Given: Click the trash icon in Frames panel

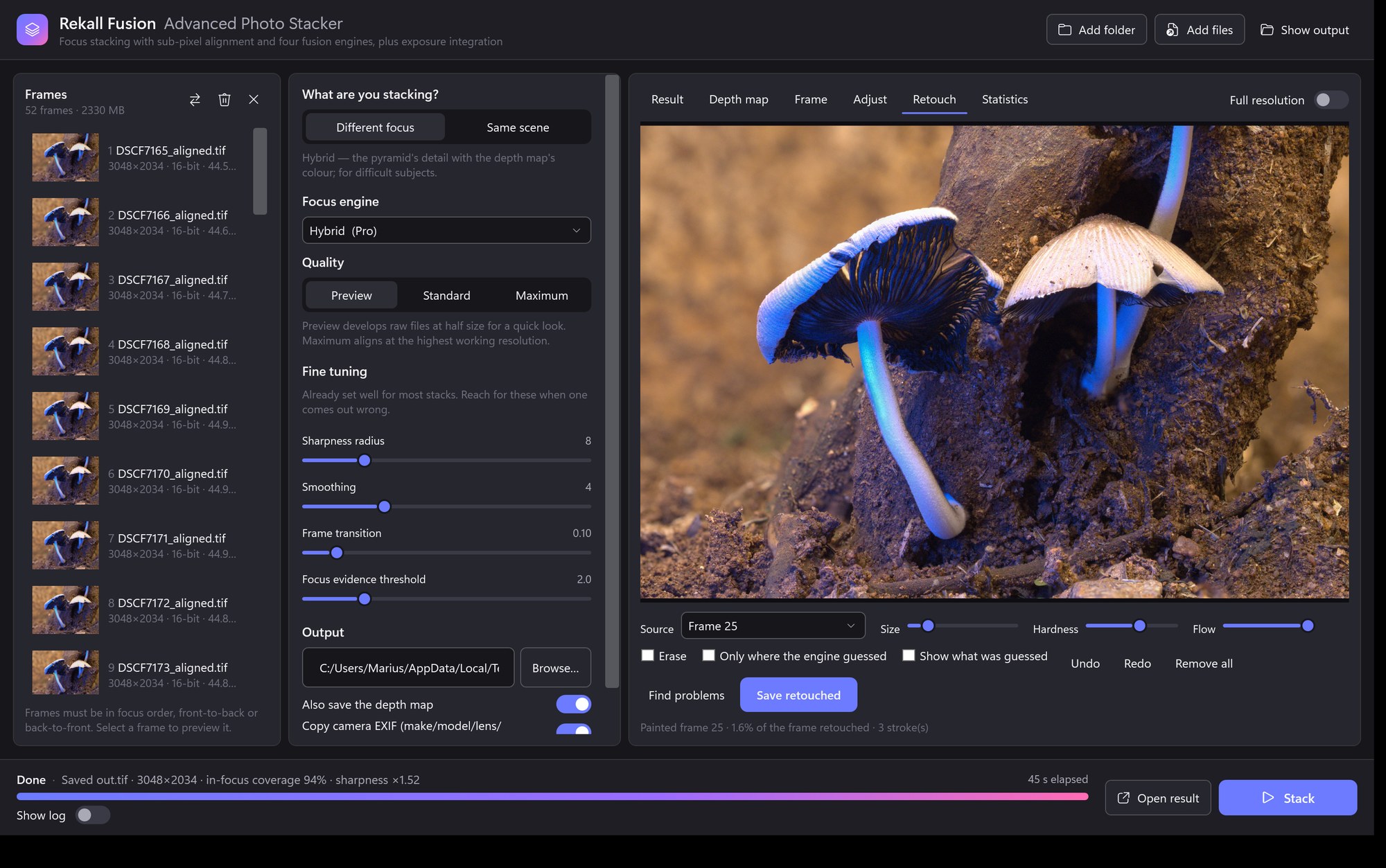Looking at the screenshot, I should (x=225, y=100).
